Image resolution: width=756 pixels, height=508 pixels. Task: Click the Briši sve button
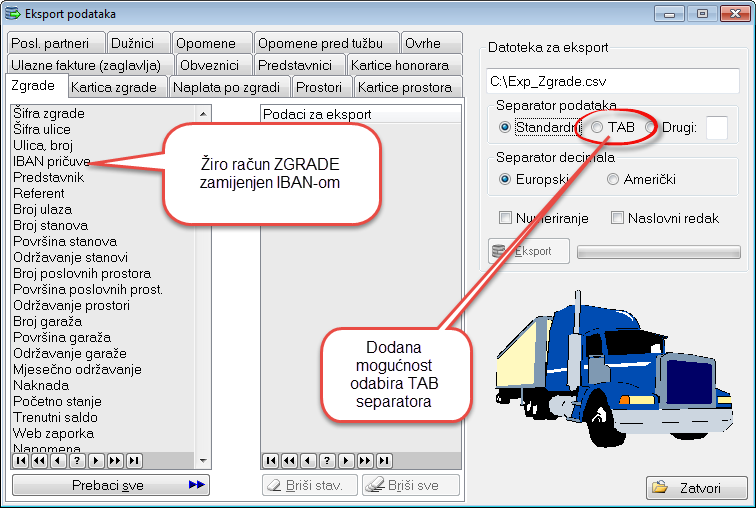411,485
